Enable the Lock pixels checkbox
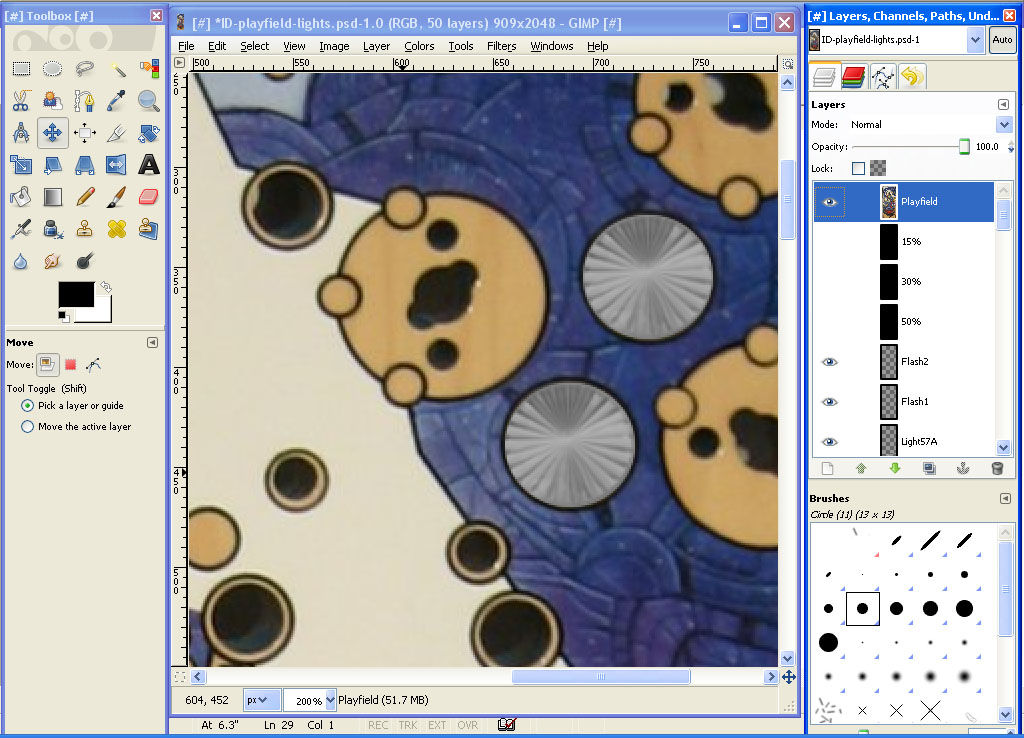The width and height of the screenshot is (1024, 738). 858,169
